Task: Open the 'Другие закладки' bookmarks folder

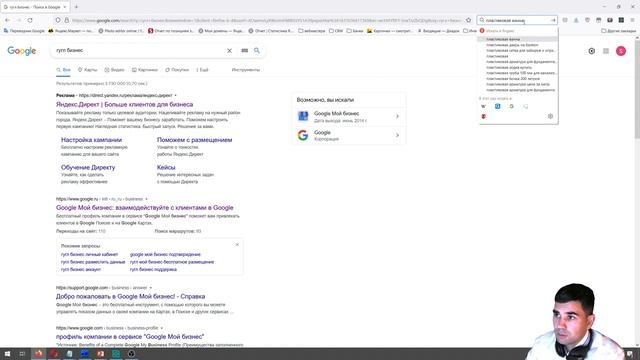Action: [x=618, y=31]
